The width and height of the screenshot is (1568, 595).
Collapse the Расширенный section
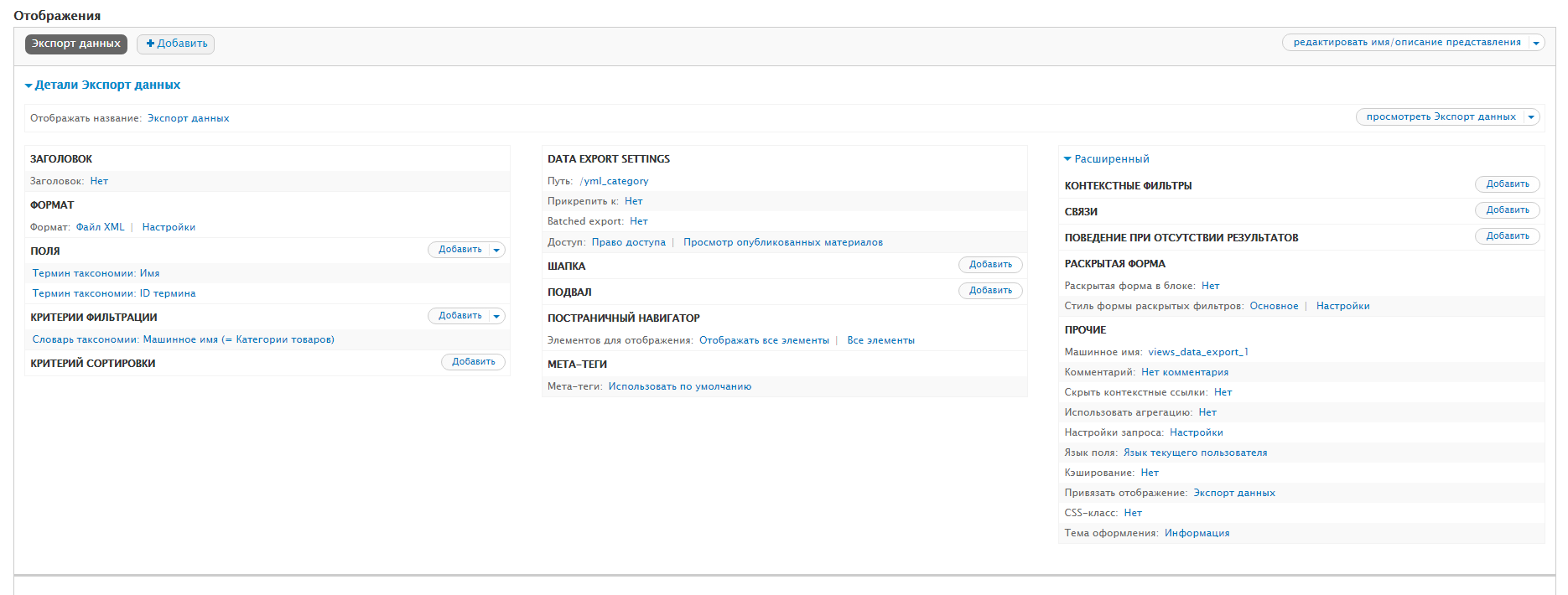tap(1107, 159)
